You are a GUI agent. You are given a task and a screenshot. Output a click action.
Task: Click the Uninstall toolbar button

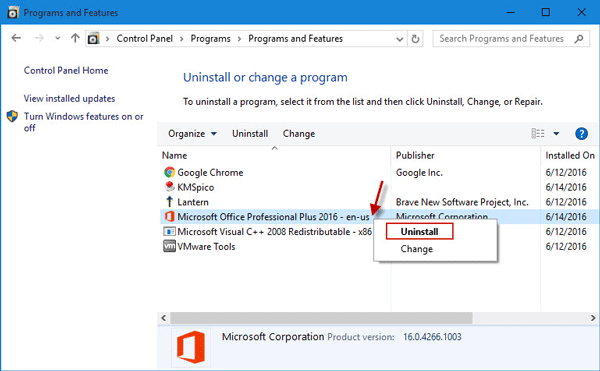click(250, 133)
